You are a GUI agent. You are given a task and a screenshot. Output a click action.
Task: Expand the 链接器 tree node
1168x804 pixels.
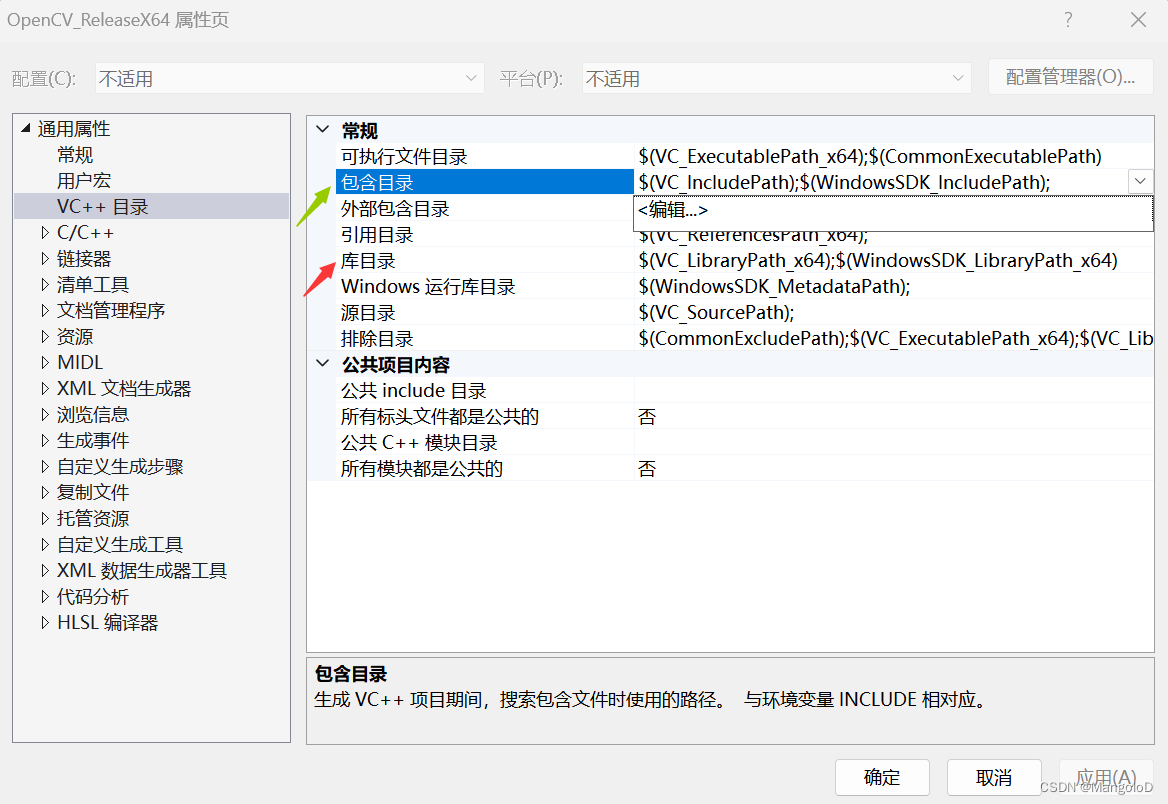[45, 259]
